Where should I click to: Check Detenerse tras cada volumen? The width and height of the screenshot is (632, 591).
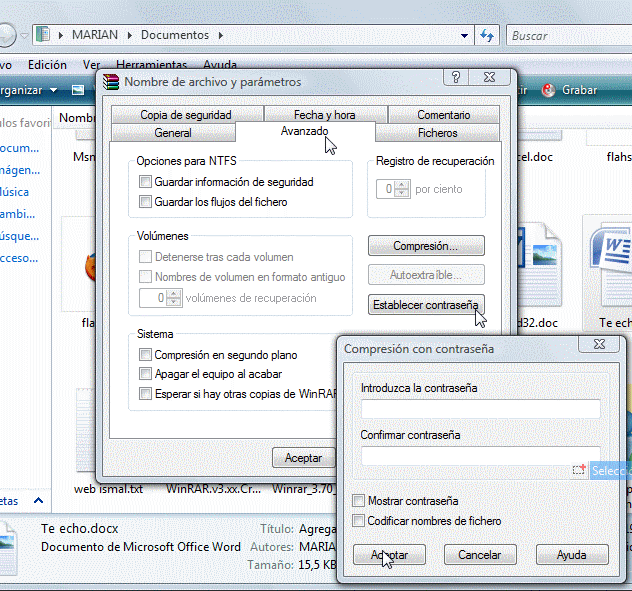[x=145, y=257]
